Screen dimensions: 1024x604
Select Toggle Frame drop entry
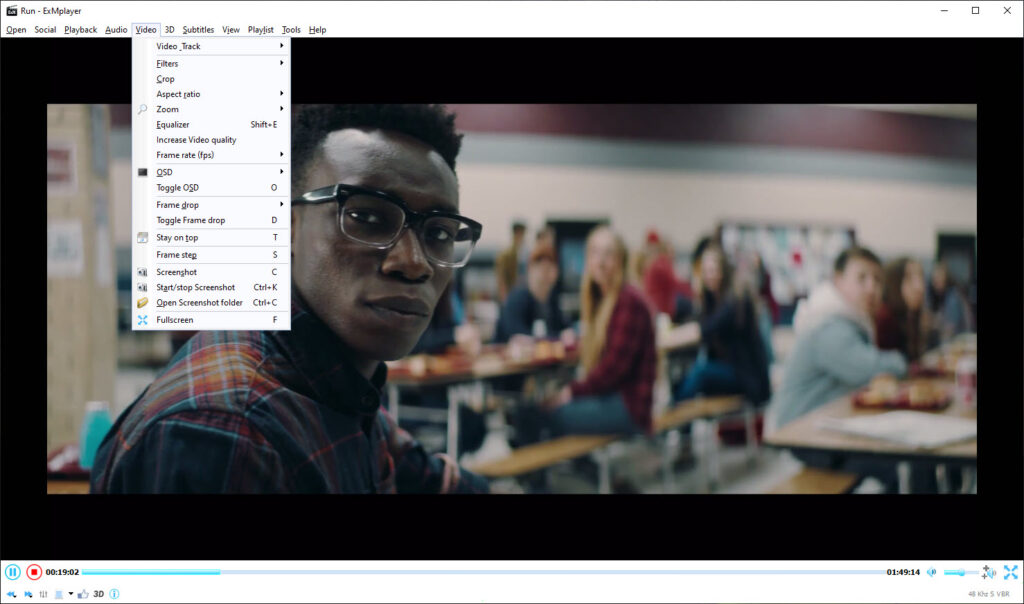(212, 220)
